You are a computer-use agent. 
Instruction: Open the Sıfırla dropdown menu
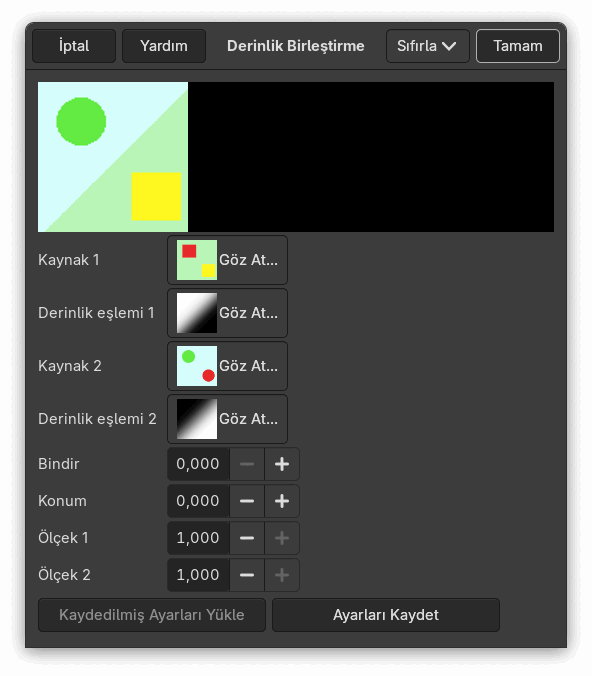tap(427, 46)
